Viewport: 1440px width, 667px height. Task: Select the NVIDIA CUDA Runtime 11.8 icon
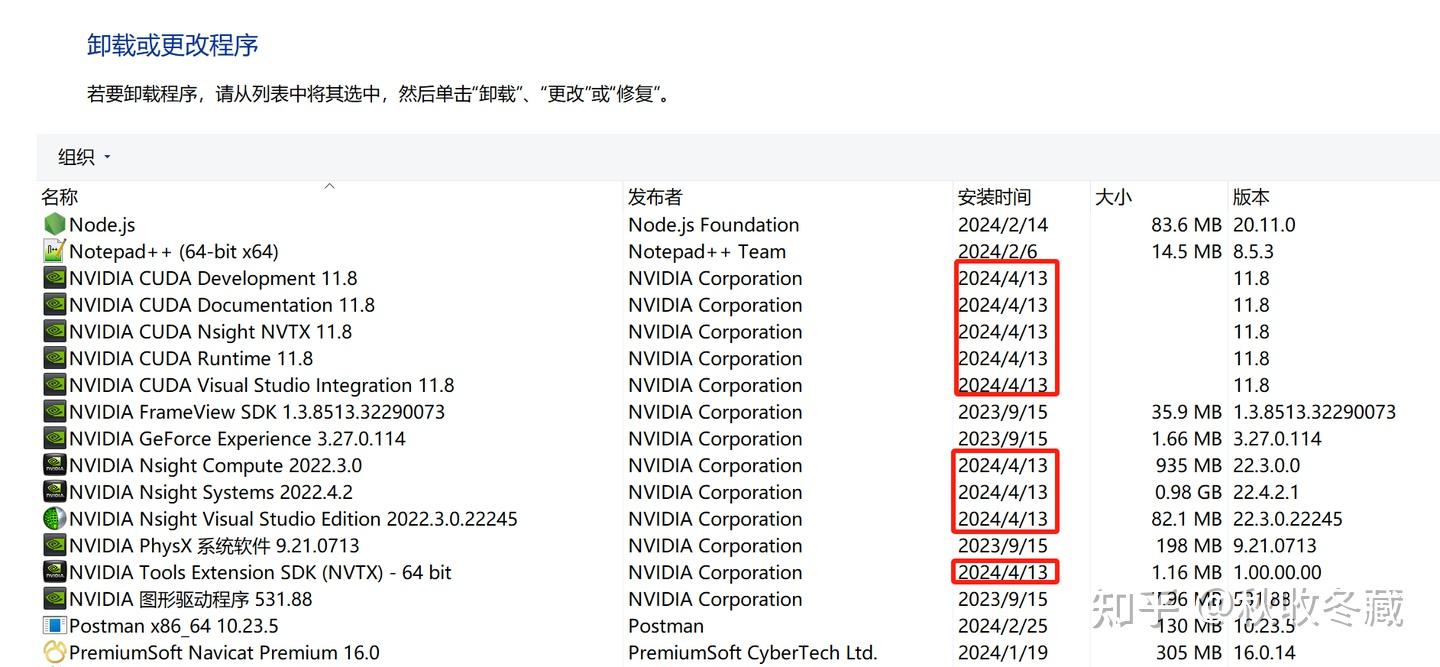54,358
